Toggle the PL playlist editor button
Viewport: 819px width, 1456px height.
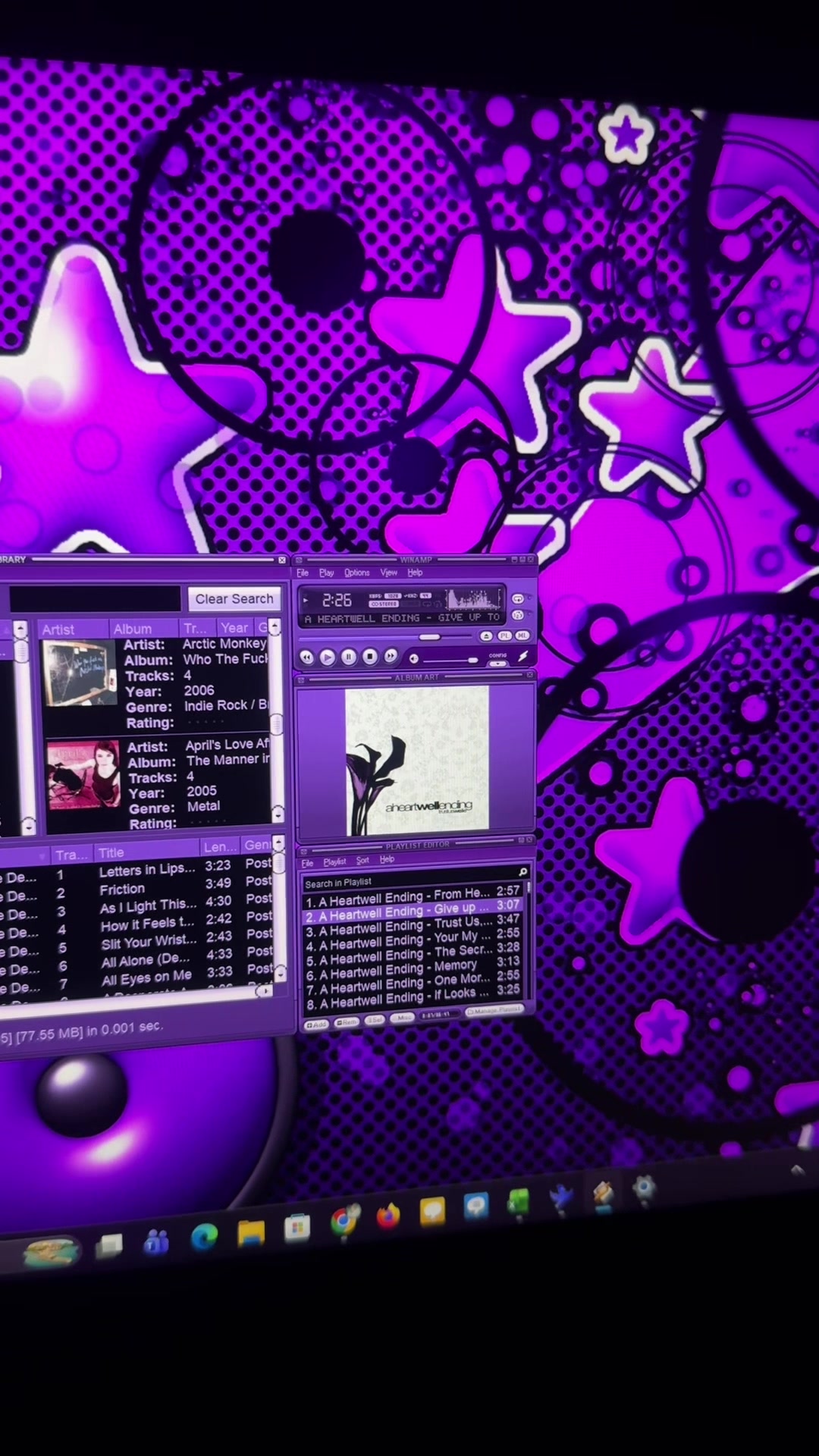[505, 635]
